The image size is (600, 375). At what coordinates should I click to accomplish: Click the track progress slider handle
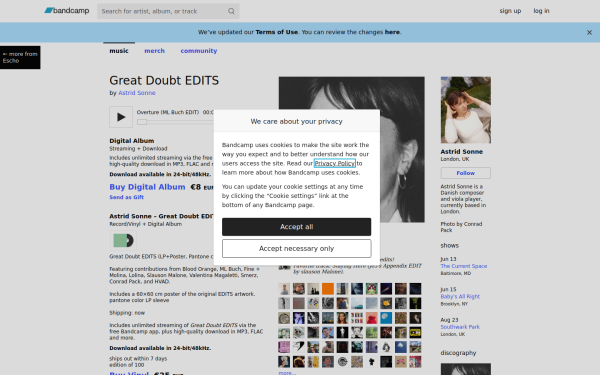(x=142, y=122)
